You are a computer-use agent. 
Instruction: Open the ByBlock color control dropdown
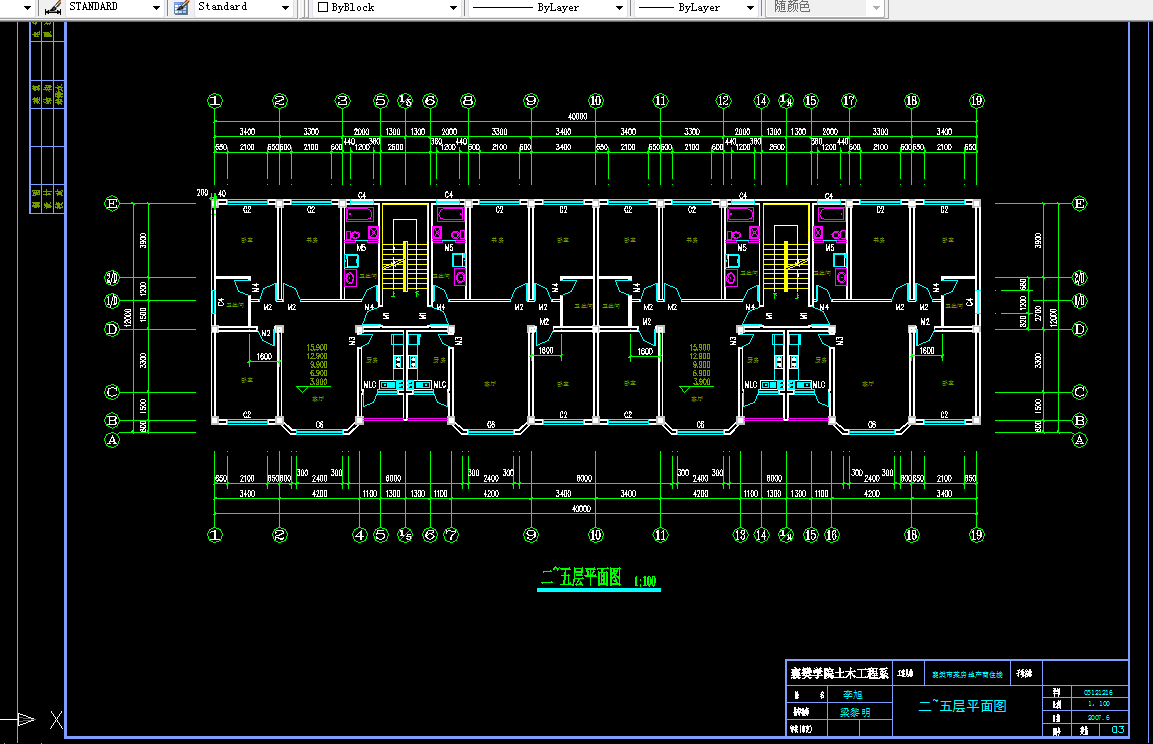(x=453, y=7)
